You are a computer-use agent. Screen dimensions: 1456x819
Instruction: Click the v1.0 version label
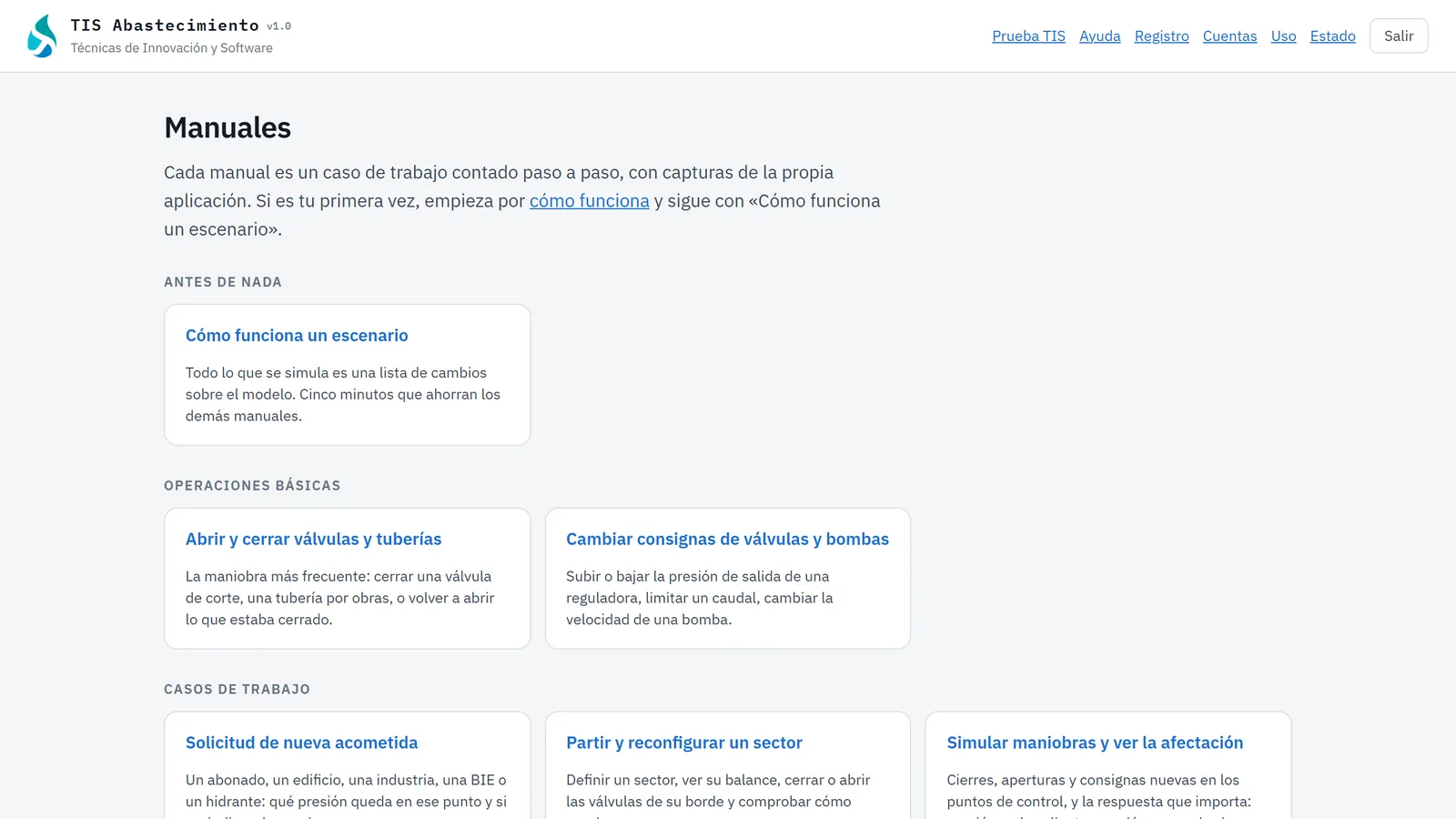tap(278, 26)
